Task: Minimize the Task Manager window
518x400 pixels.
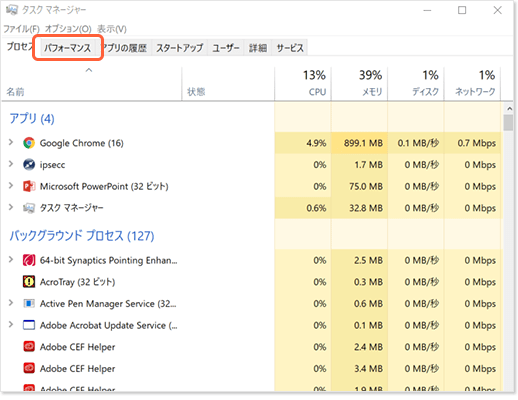Action: click(x=427, y=10)
